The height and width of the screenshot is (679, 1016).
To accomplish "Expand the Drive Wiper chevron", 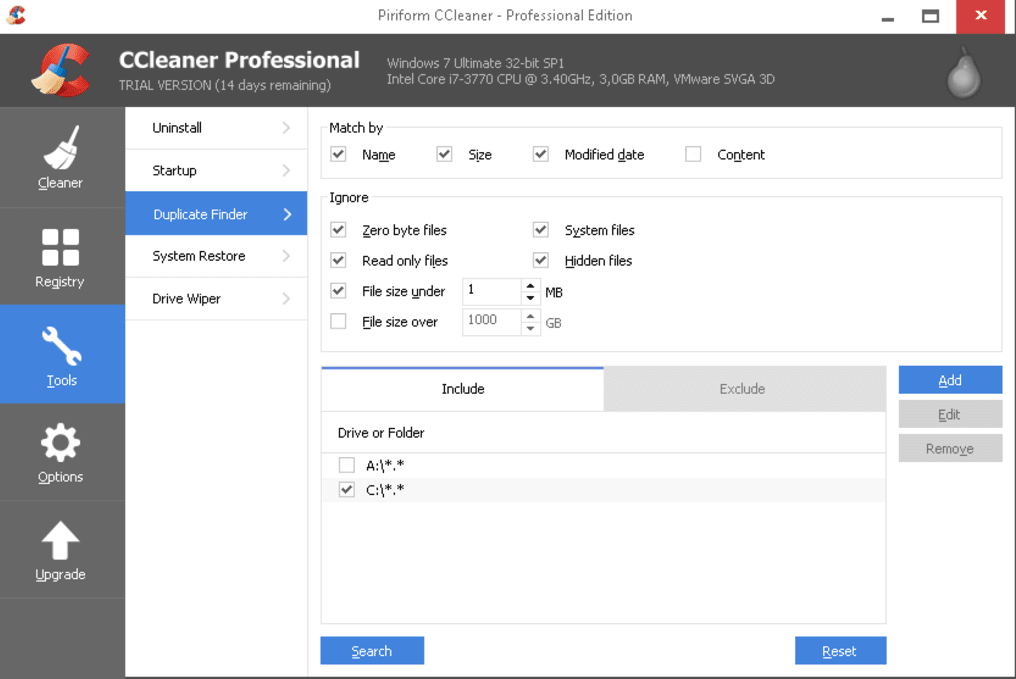I will (x=288, y=298).
